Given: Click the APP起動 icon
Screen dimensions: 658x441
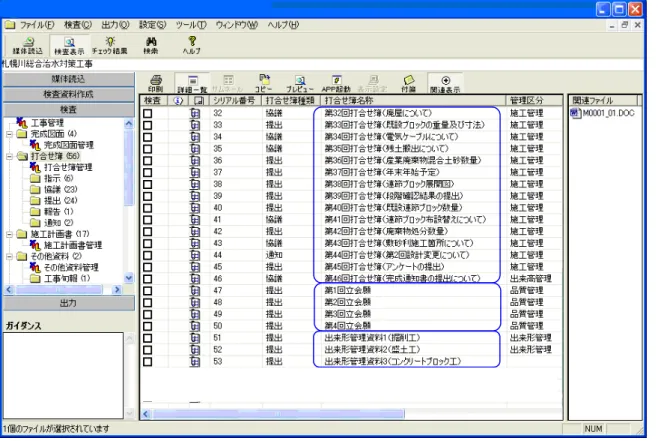Looking at the screenshot, I should pos(336,83).
